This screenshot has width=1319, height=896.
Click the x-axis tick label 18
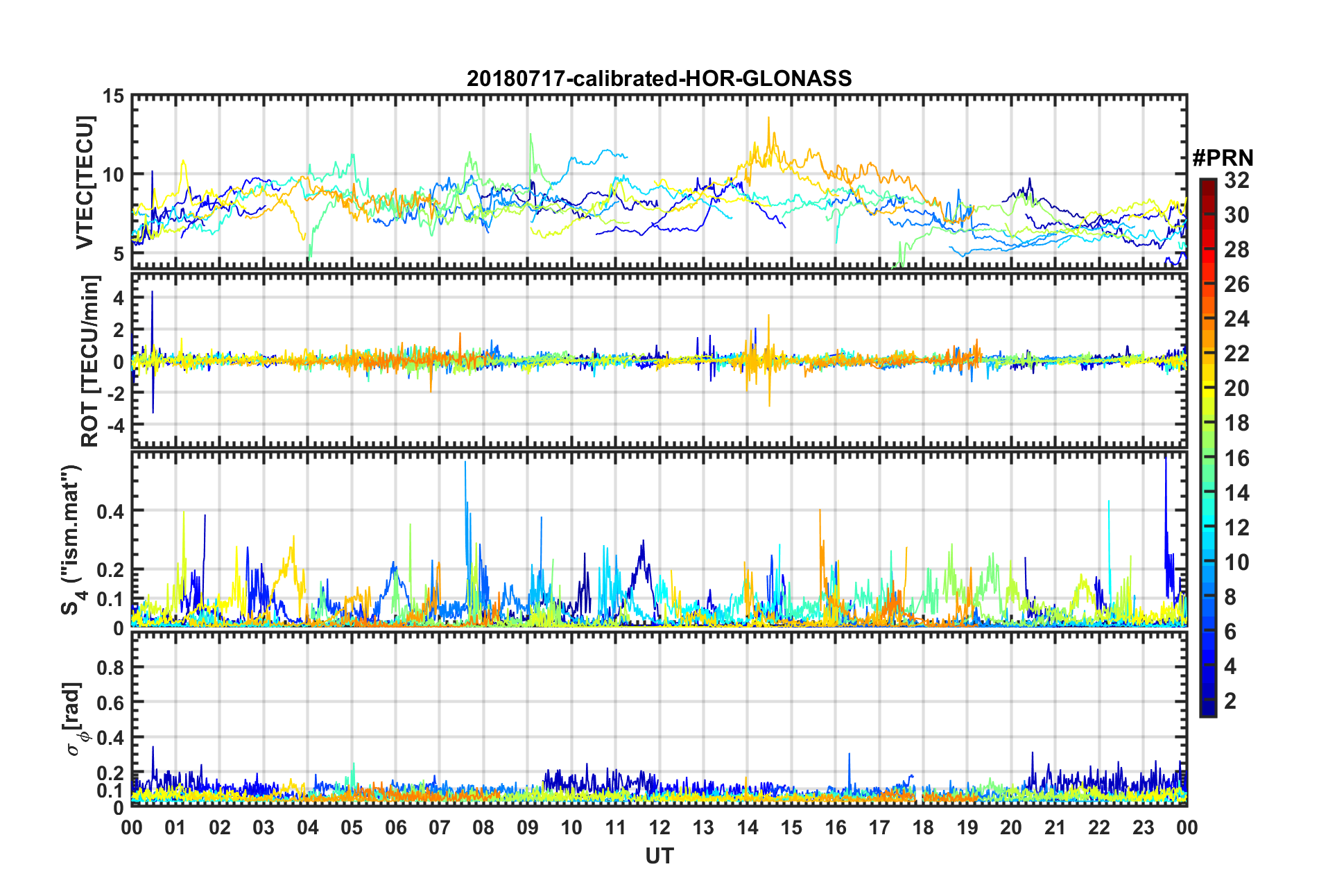point(924,828)
